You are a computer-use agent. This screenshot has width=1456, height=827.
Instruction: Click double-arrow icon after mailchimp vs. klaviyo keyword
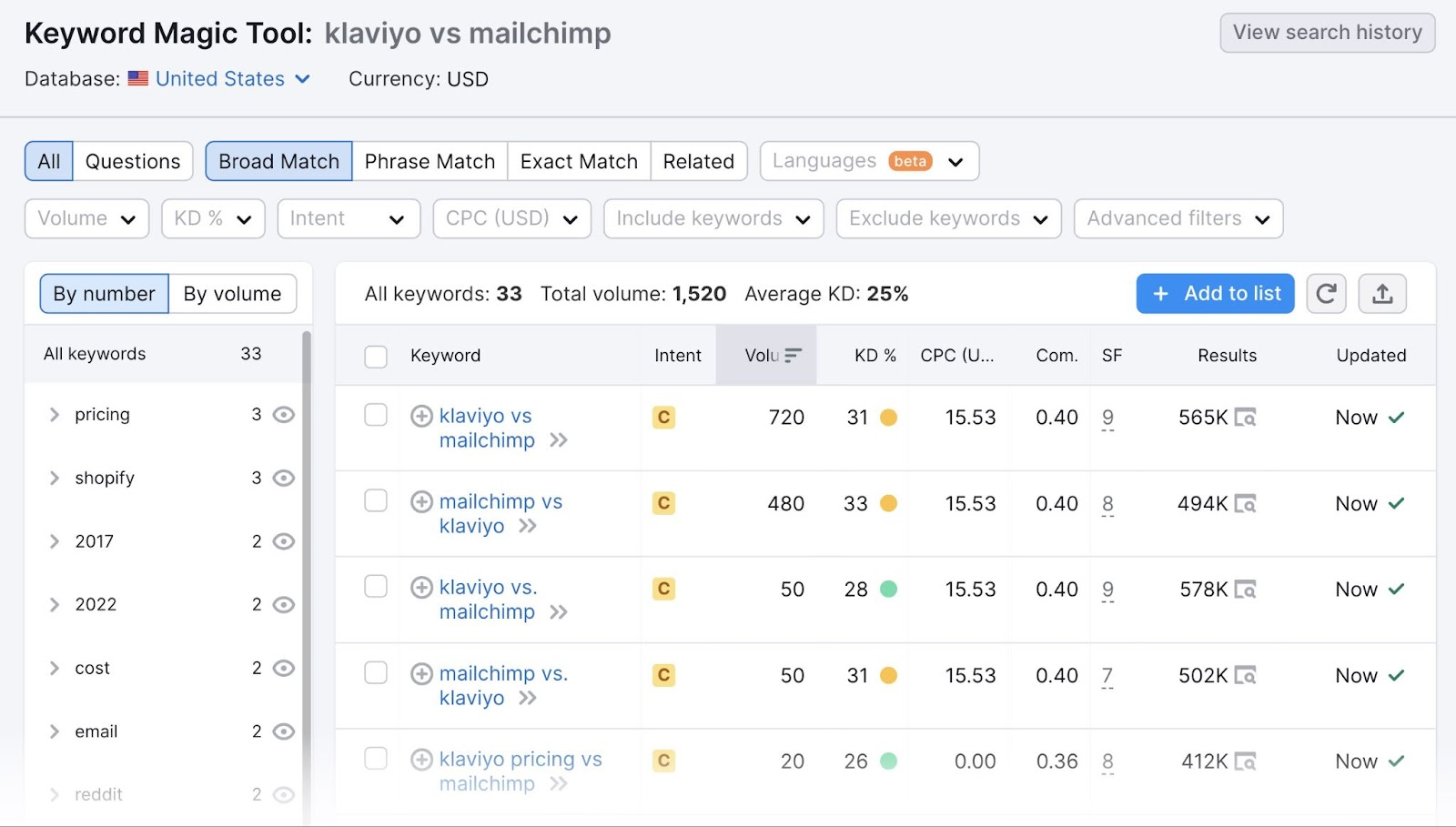point(527,698)
